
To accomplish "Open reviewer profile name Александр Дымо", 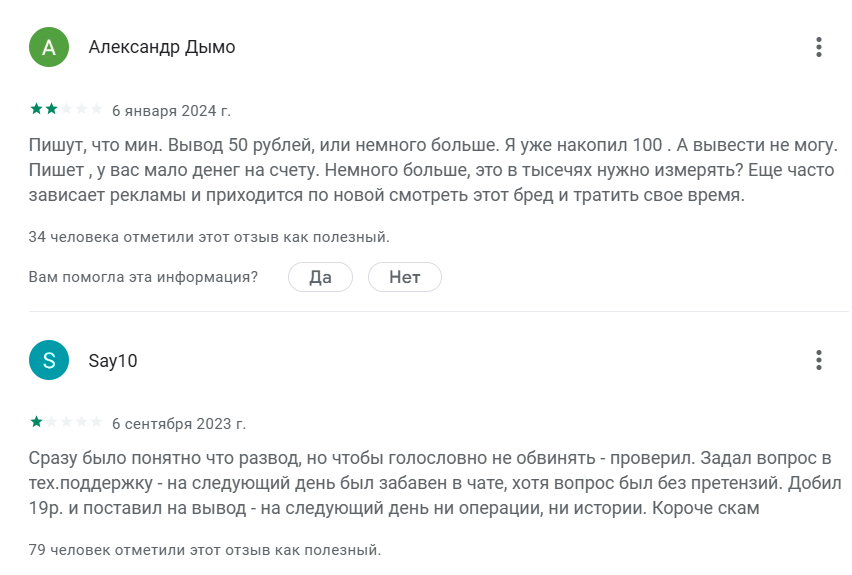I will click(162, 47).
